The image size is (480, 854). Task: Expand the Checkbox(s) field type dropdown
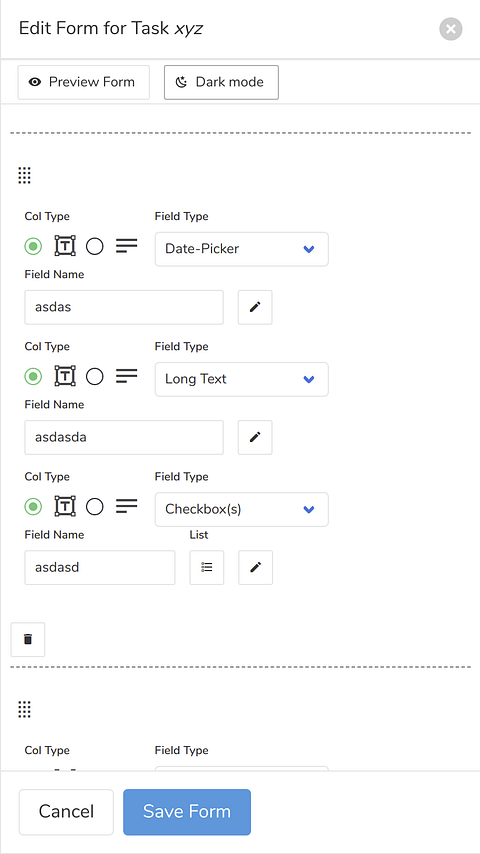241,510
